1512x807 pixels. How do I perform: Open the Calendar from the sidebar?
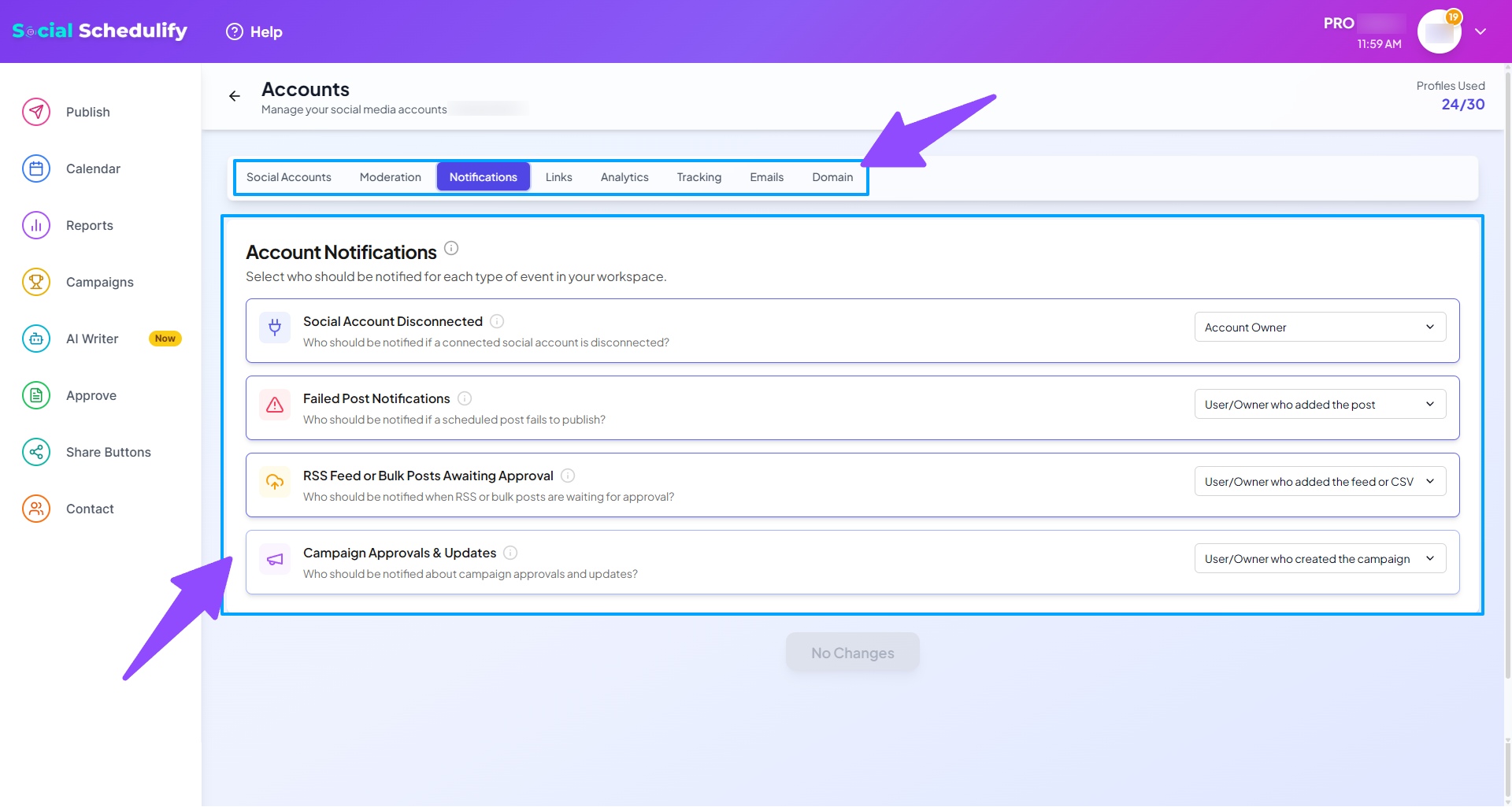coord(36,168)
